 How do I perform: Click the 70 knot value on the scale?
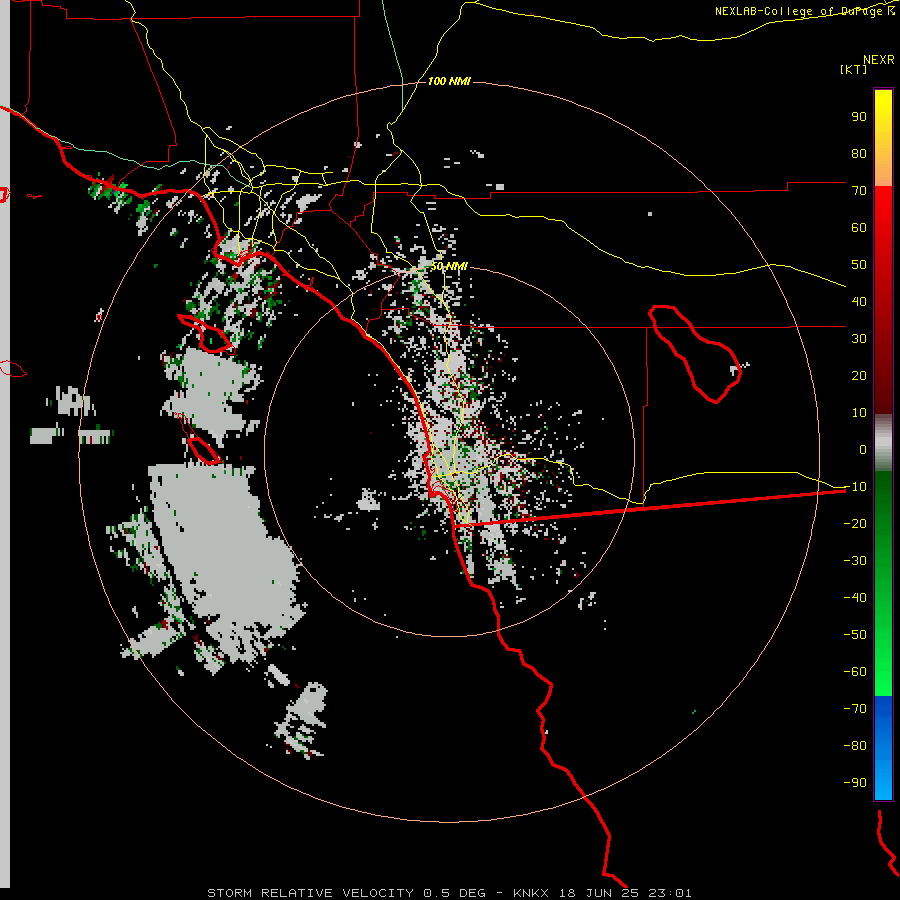coord(859,191)
